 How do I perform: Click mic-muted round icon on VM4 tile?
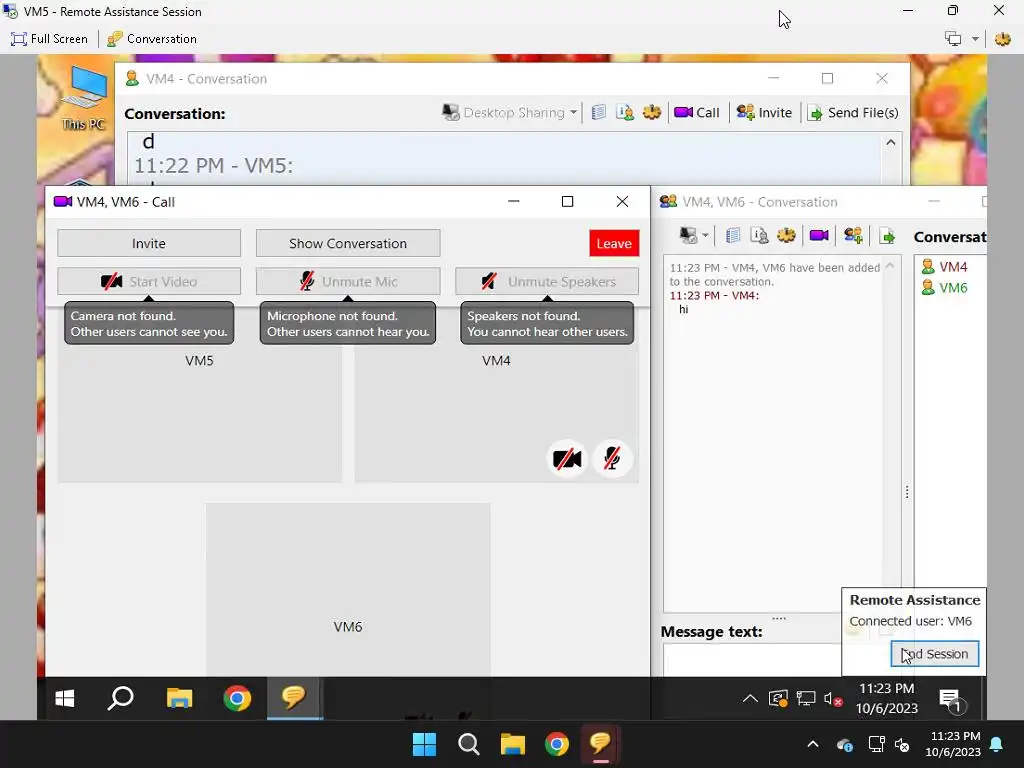[x=612, y=459]
